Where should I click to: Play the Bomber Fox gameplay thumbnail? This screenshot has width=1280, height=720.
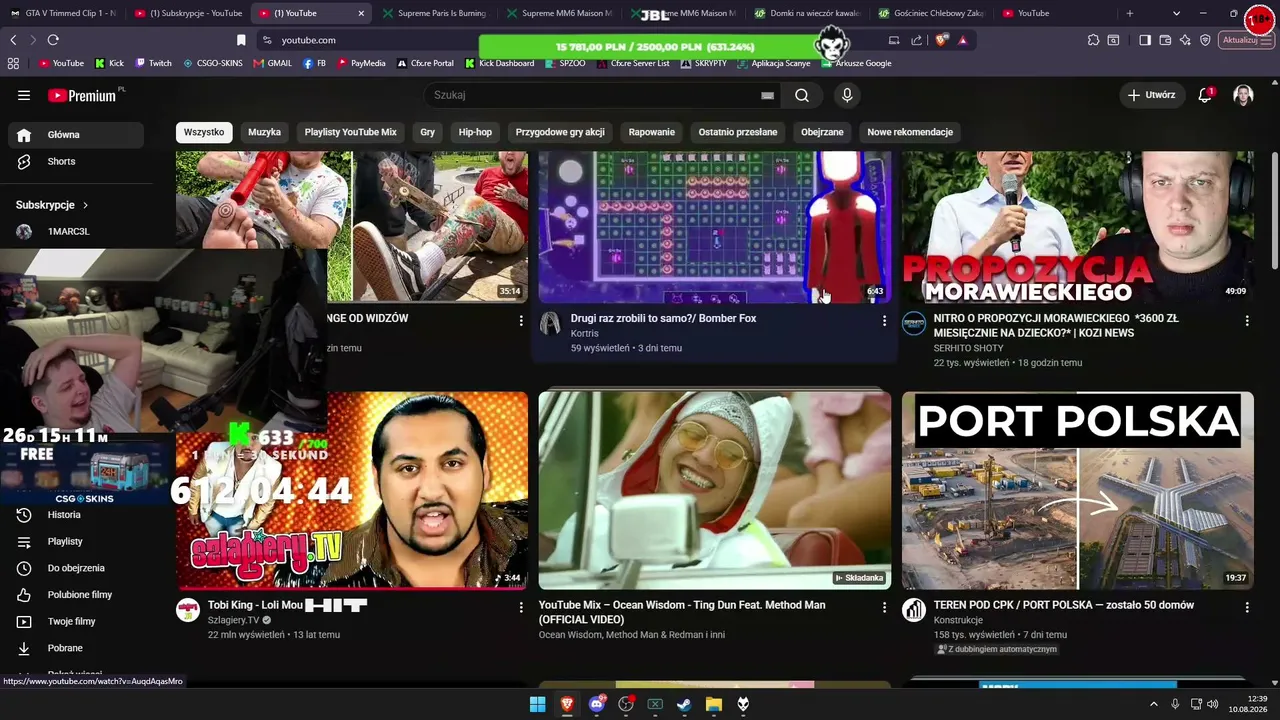pos(715,227)
